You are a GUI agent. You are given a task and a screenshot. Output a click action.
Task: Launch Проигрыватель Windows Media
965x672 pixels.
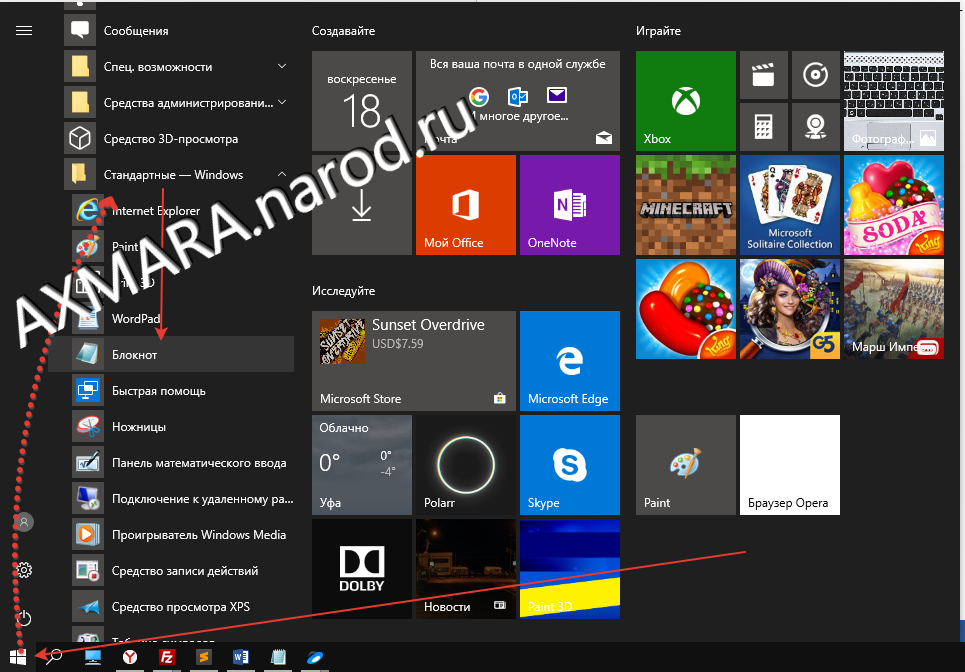pos(183,535)
